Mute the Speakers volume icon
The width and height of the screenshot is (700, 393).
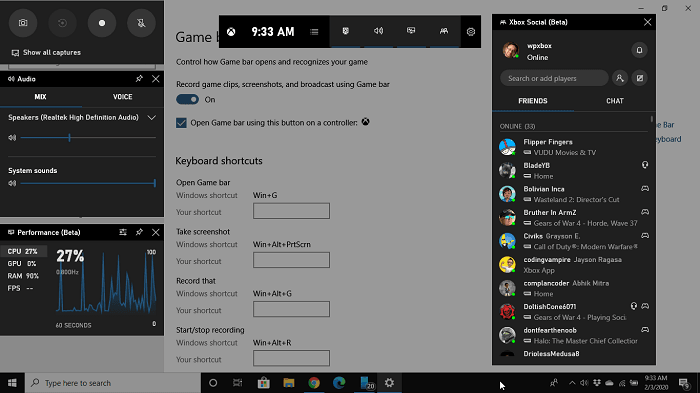12,138
